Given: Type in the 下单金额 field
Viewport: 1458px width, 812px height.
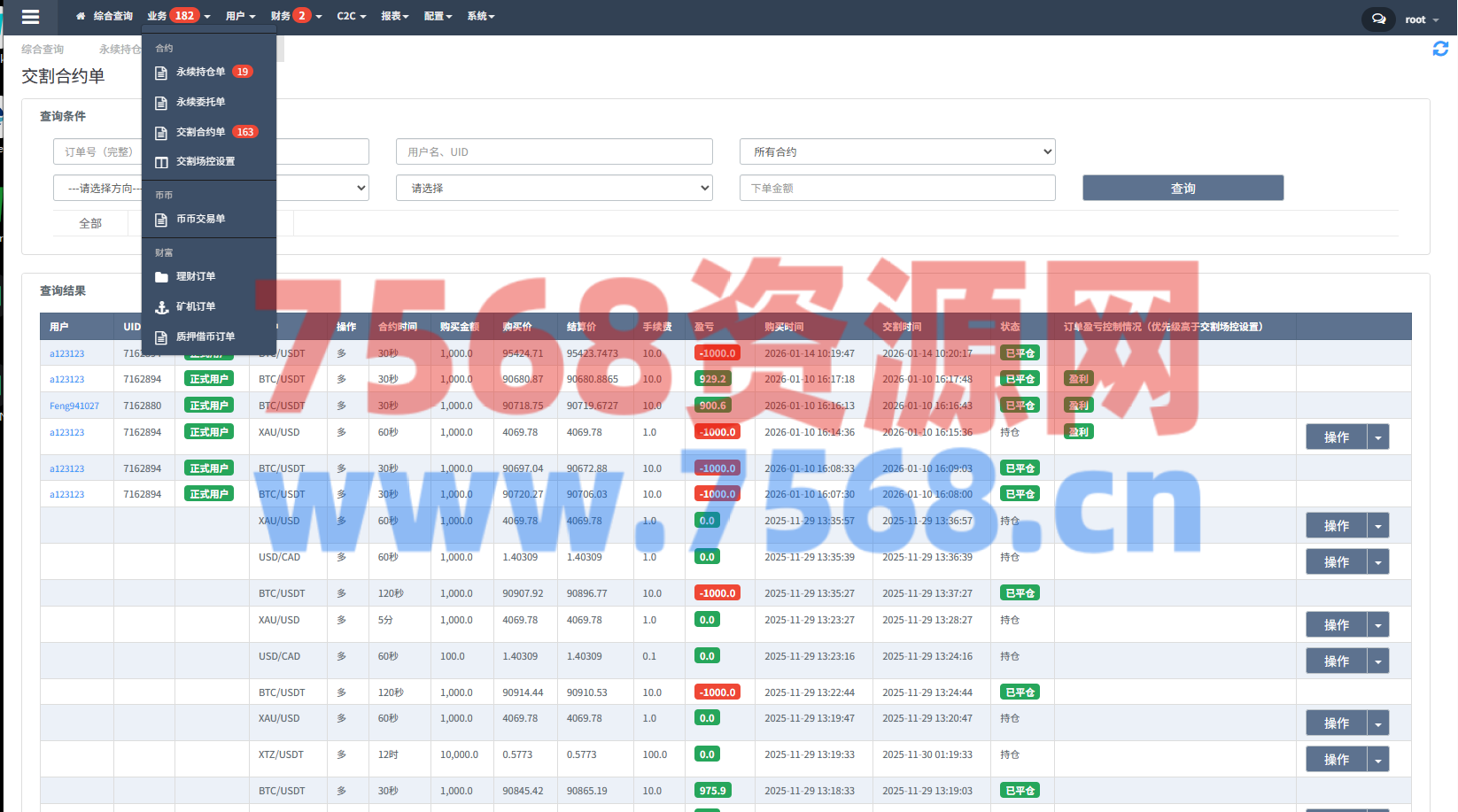Looking at the screenshot, I should 896,189.
